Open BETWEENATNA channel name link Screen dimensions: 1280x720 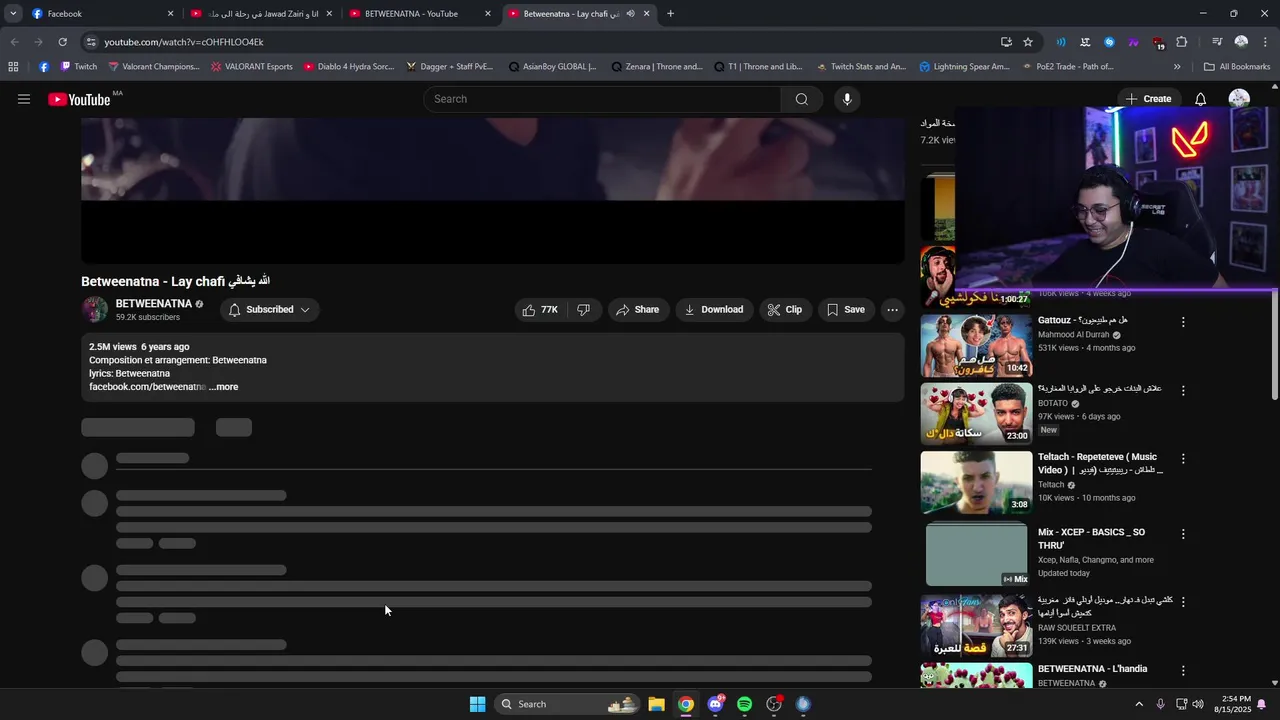[153, 304]
